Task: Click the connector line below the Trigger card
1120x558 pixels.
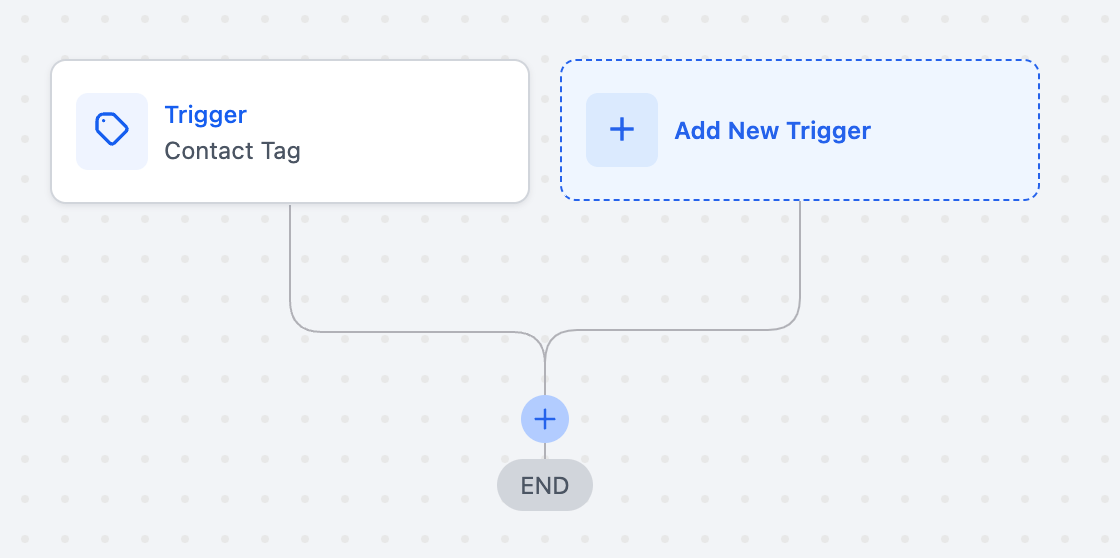Action: pos(290,260)
